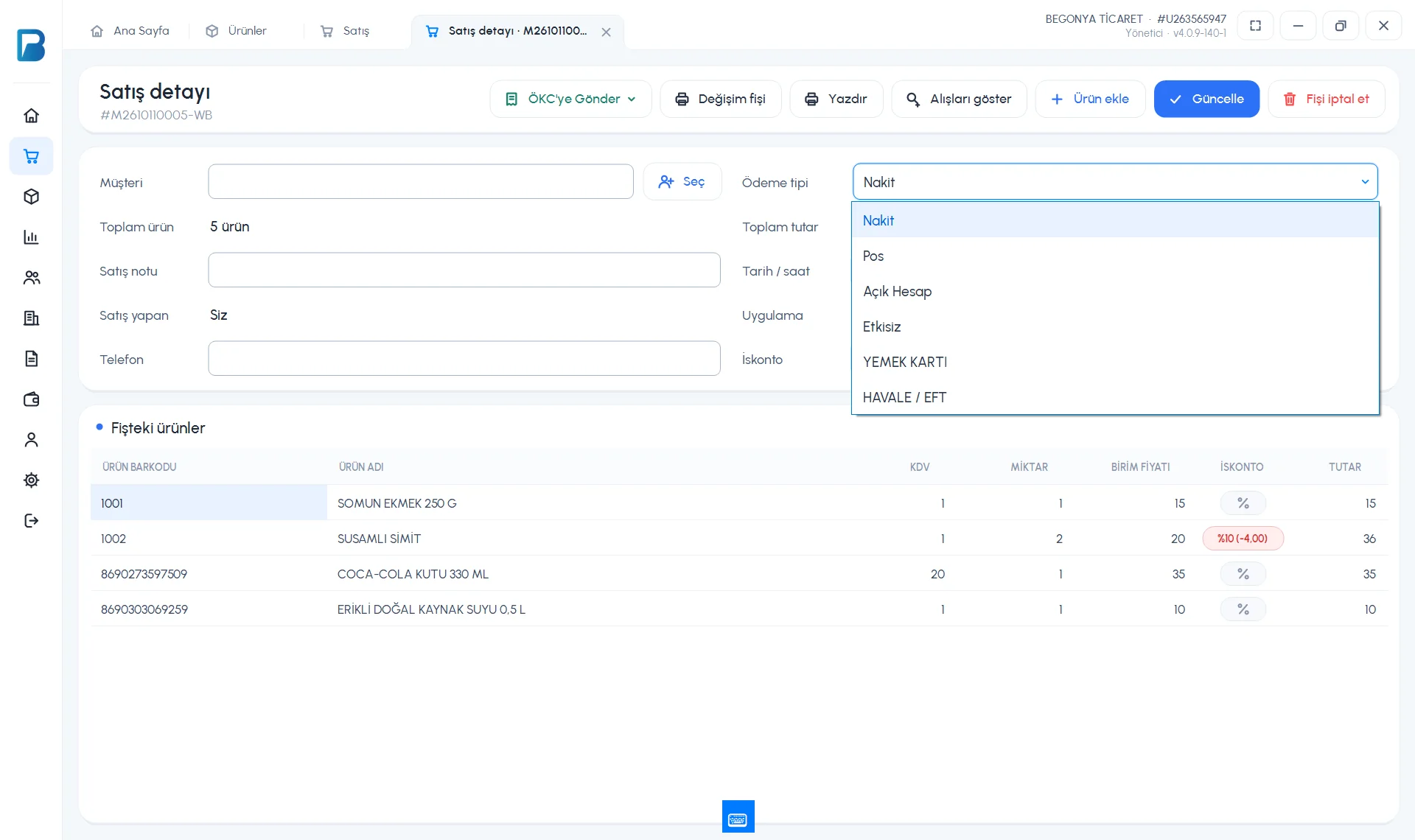Click the blue B application logo

[31, 45]
